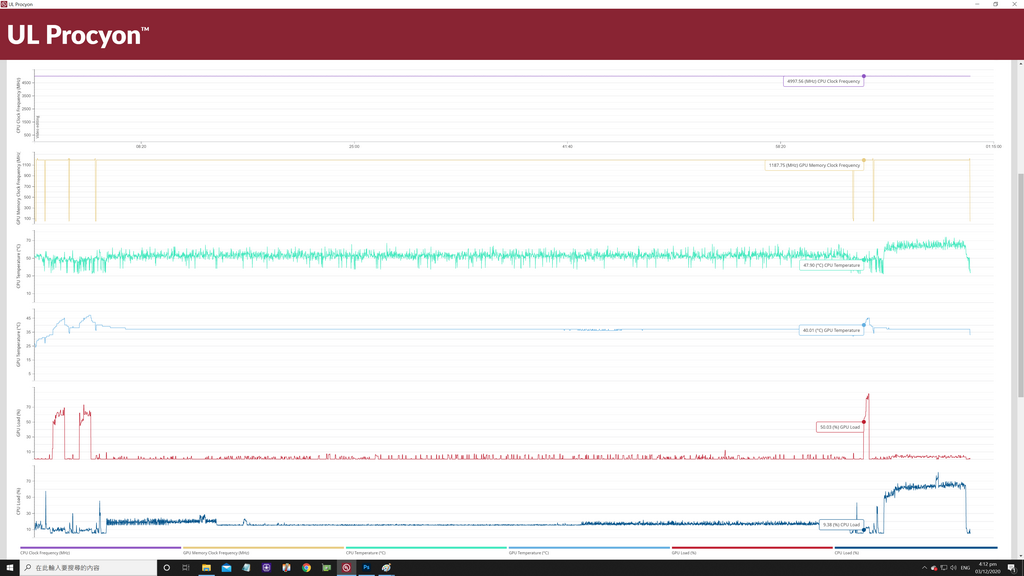This screenshot has width=1024, height=576.
Task: Switch the ENG input language indicator
Action: 965,568
